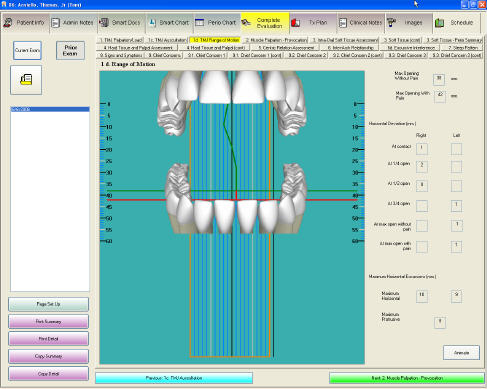Open the Admin Notes section
This screenshot has width=487, height=389.
coord(73,23)
